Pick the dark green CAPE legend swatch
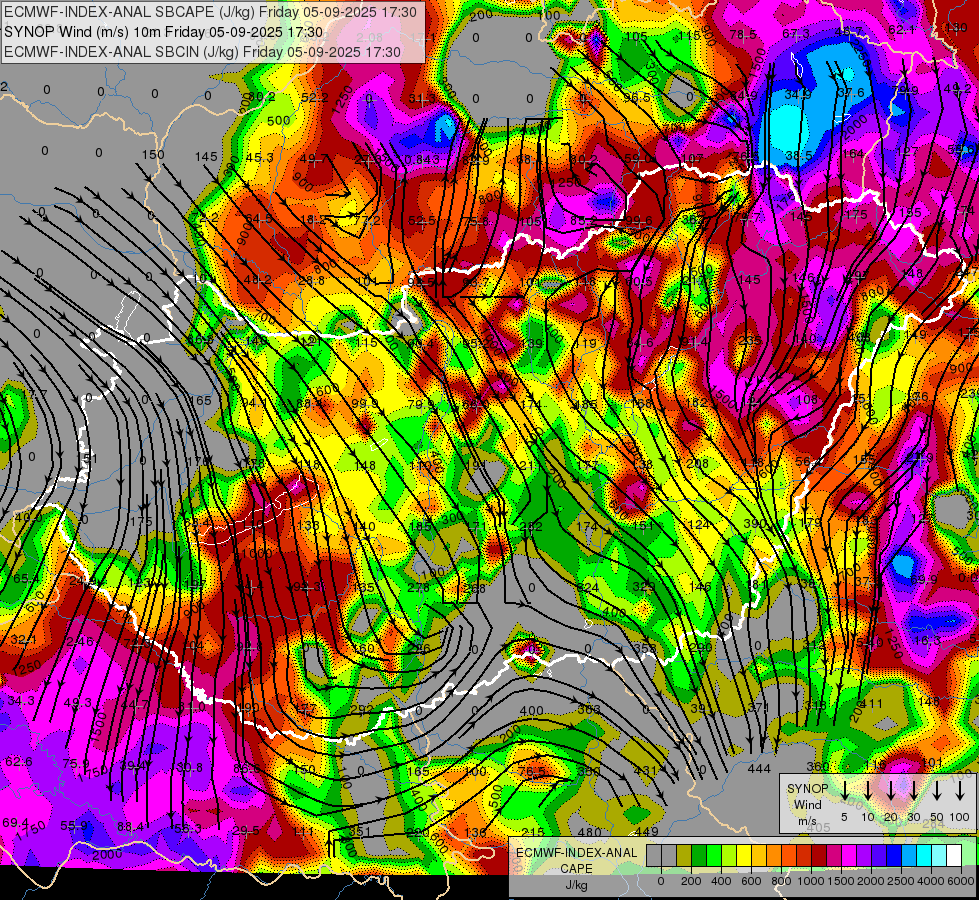 (x=699, y=856)
